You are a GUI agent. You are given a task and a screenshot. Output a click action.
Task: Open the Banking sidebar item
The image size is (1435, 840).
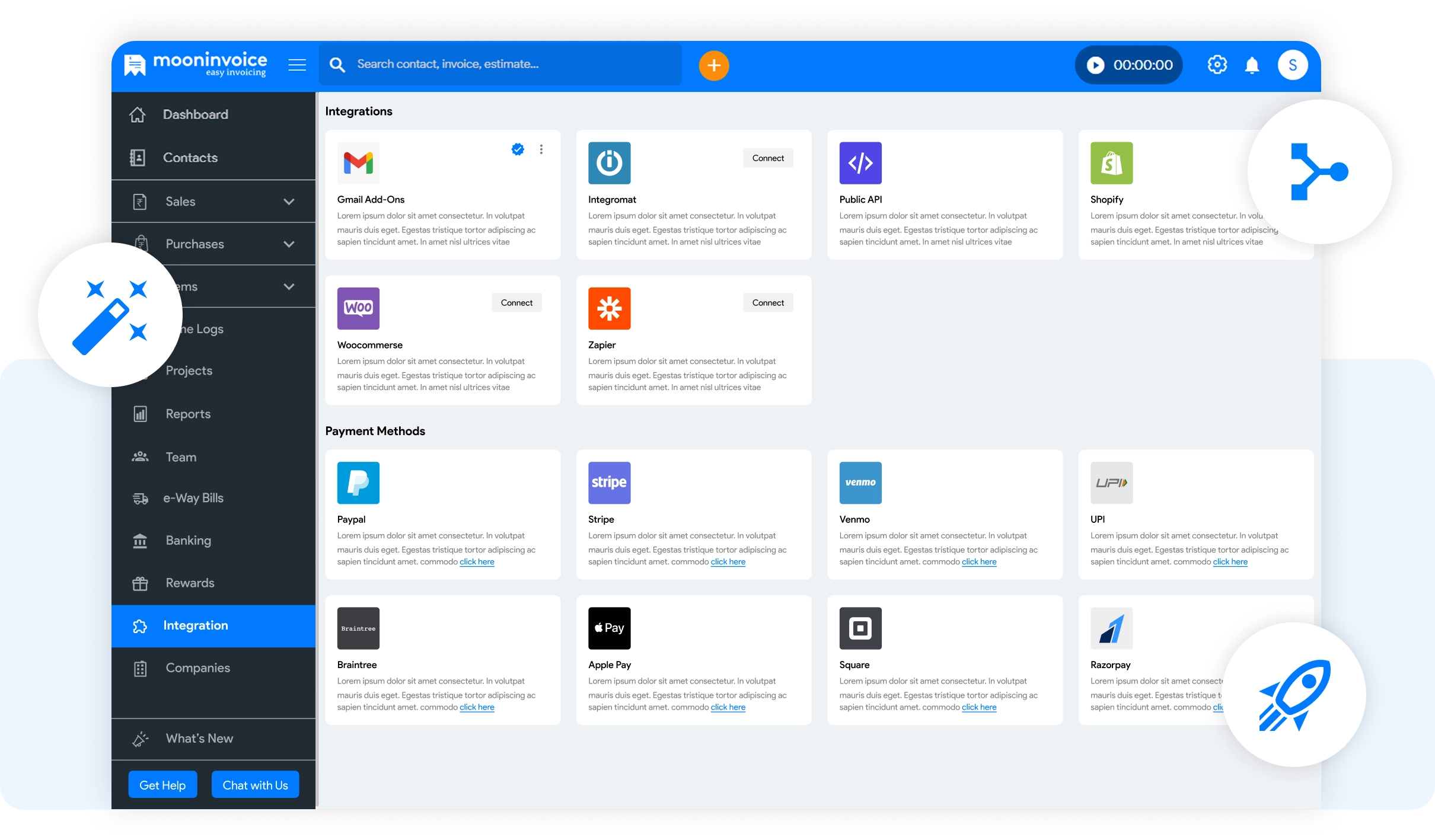click(x=188, y=540)
